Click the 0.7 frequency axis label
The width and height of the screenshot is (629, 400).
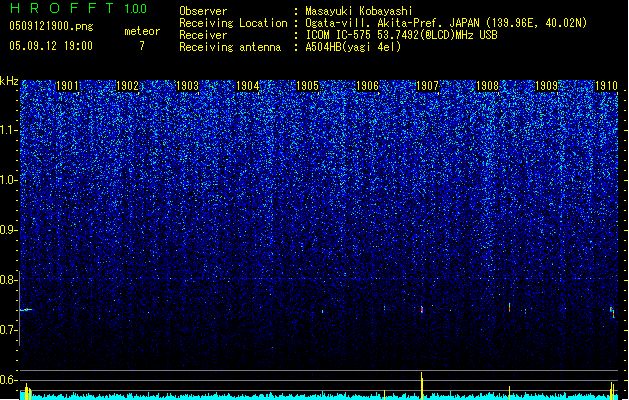pyautogui.click(x=8, y=330)
